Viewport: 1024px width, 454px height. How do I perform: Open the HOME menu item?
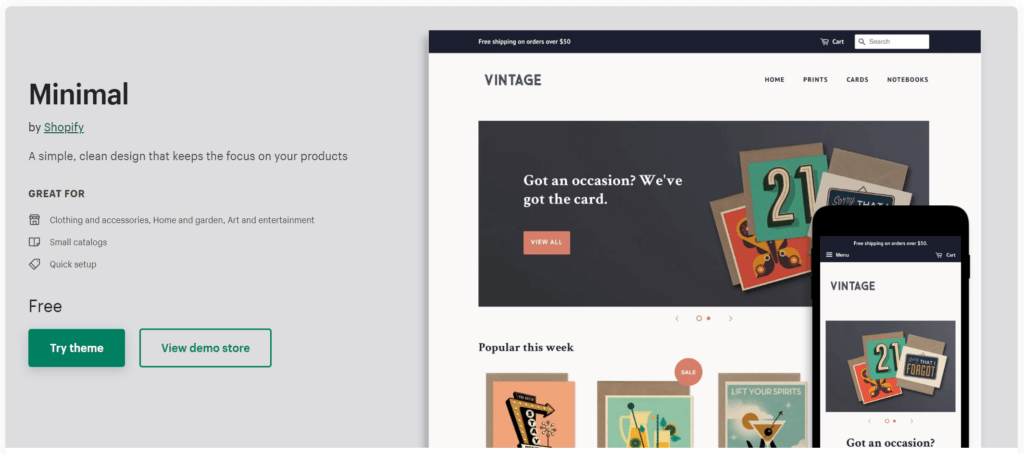[775, 80]
